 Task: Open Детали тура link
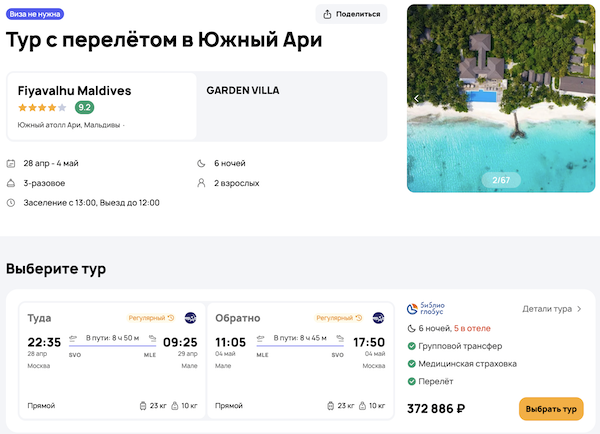[551, 309]
